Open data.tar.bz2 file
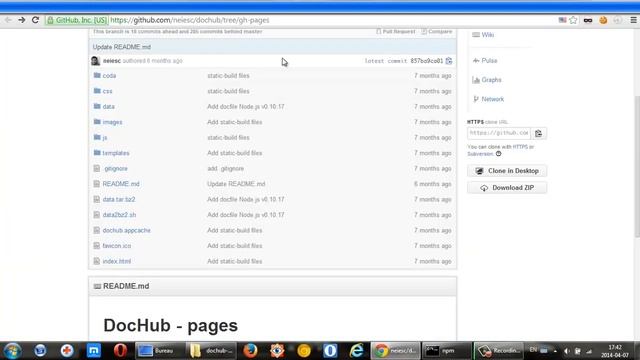Screen dimensions: 640x360 tap(119, 200)
